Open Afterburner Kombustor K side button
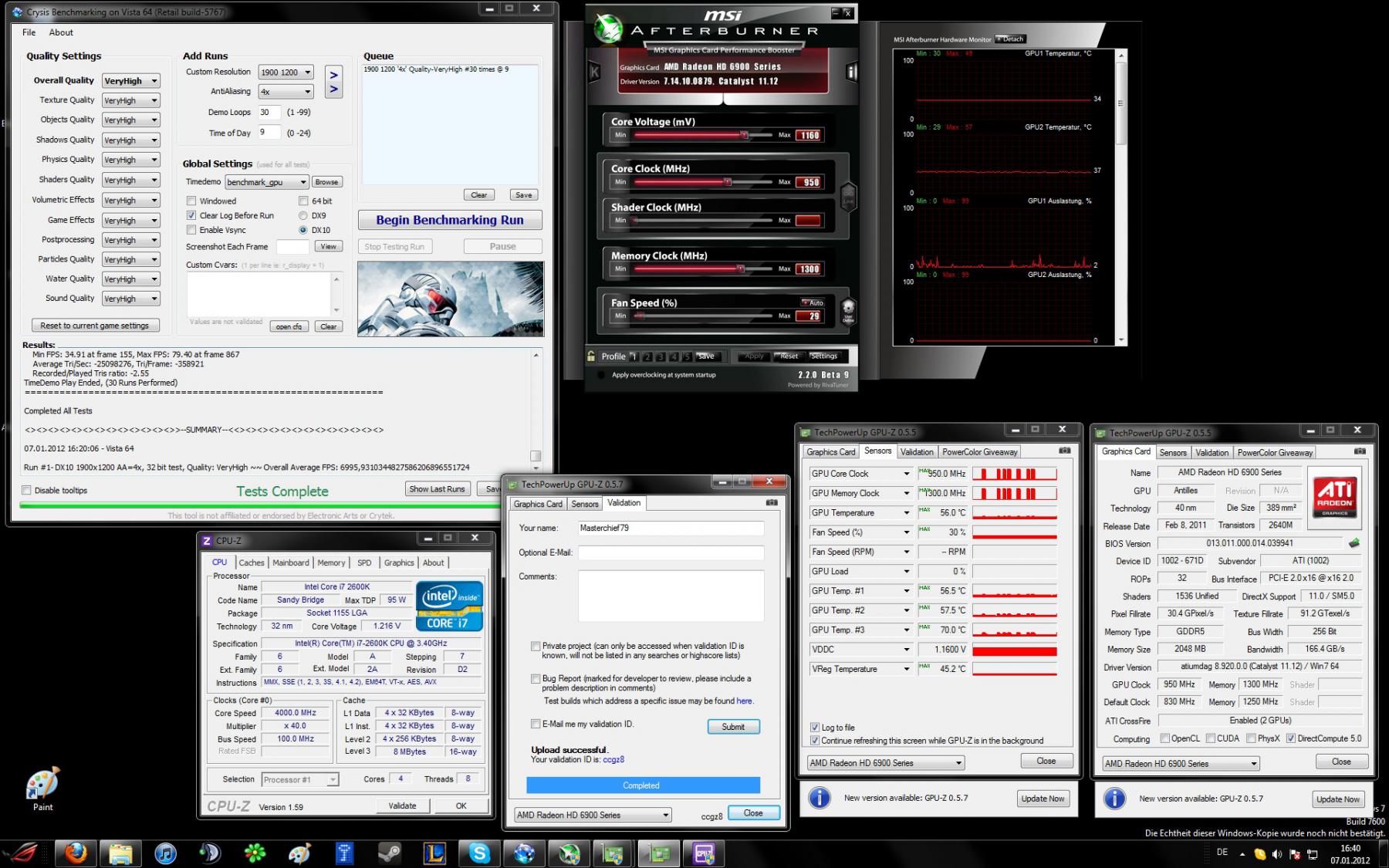 (594, 72)
